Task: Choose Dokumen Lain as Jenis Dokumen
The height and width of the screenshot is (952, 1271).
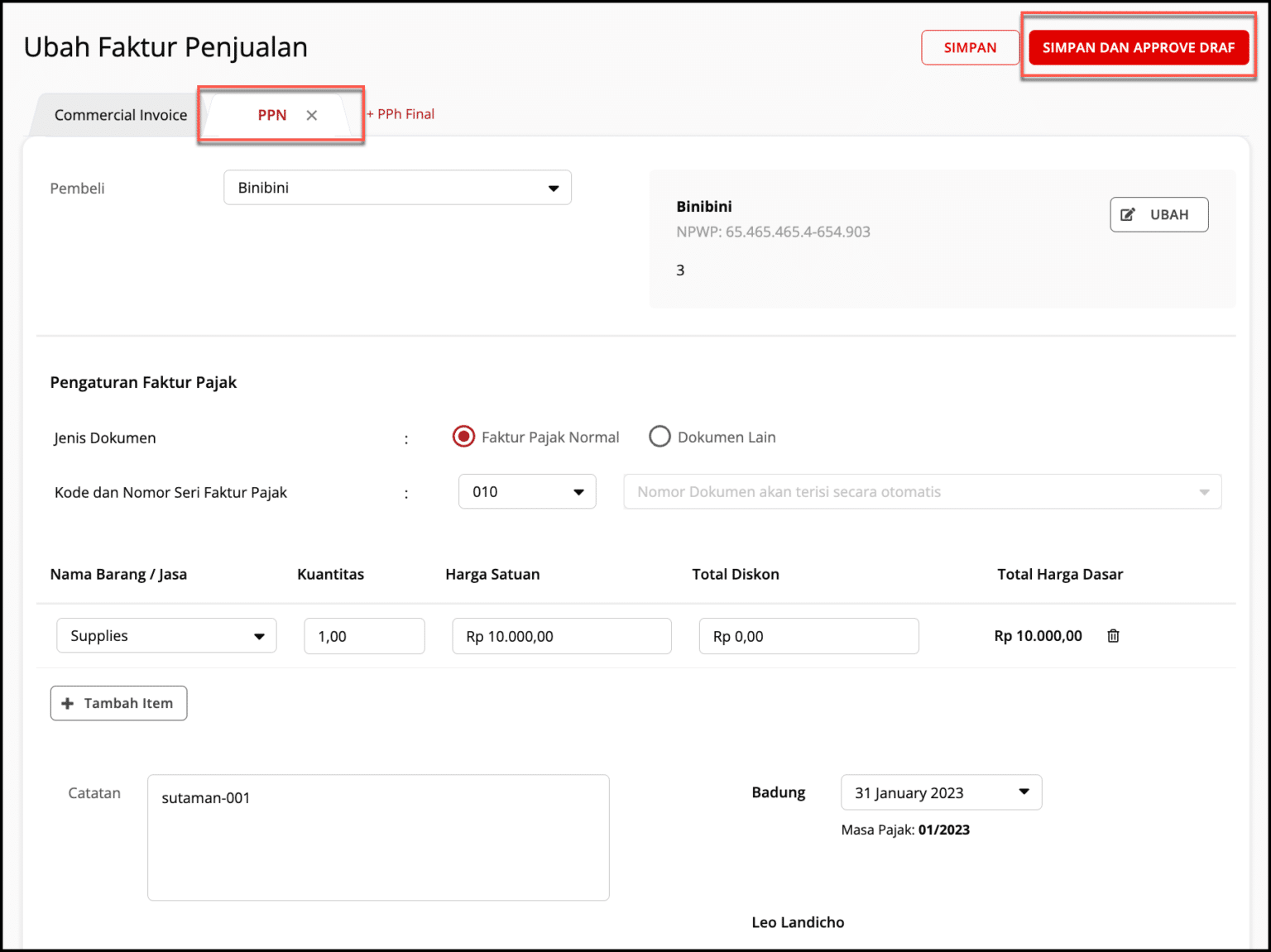Action: pos(659,436)
